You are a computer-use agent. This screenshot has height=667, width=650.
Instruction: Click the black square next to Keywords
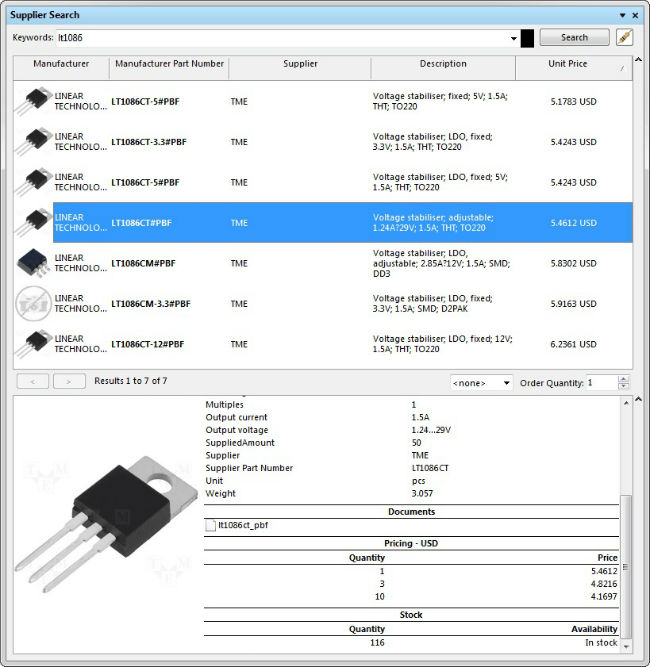[527, 38]
